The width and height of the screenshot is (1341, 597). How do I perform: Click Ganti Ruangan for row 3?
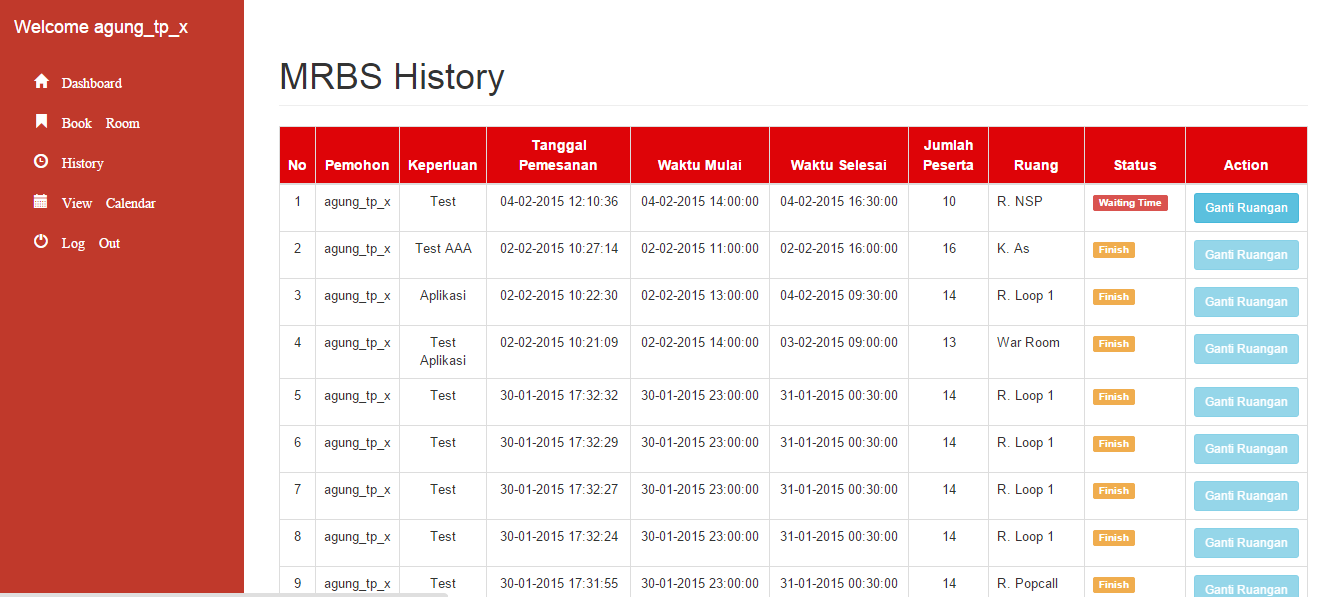coord(1246,302)
